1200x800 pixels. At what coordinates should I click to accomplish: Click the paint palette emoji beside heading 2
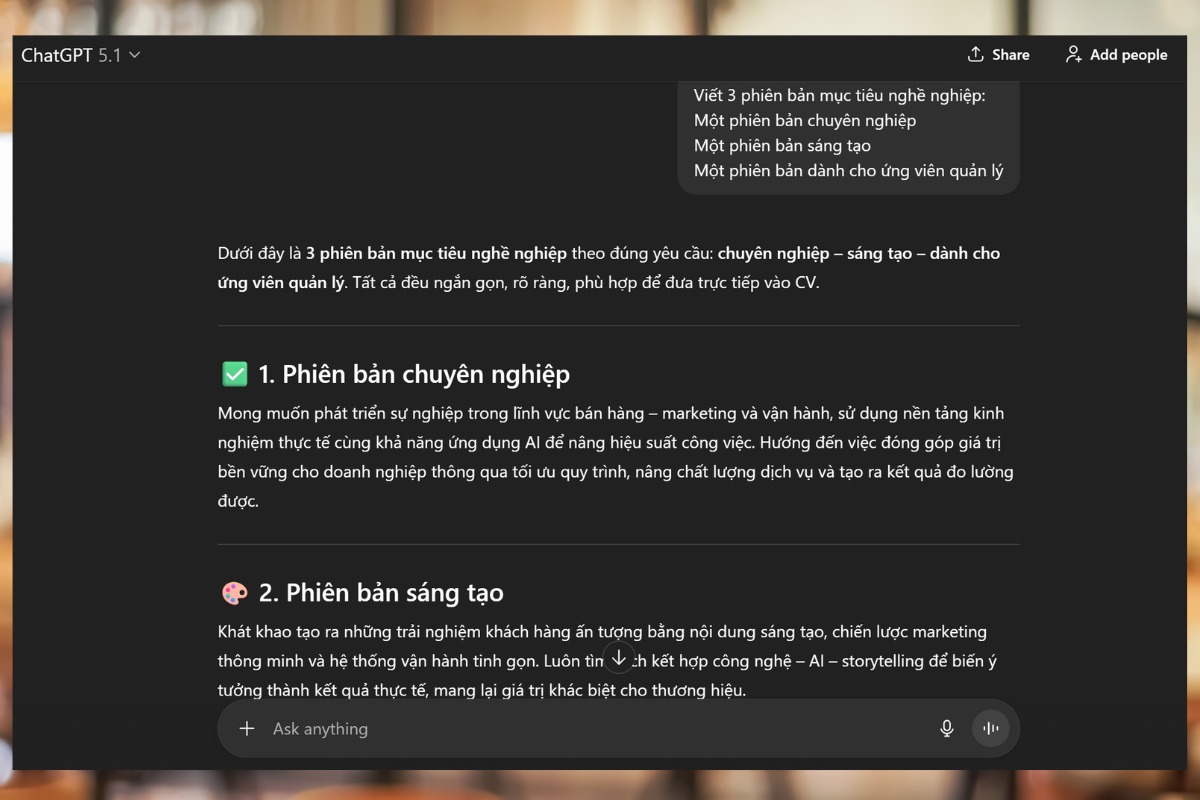(235, 593)
